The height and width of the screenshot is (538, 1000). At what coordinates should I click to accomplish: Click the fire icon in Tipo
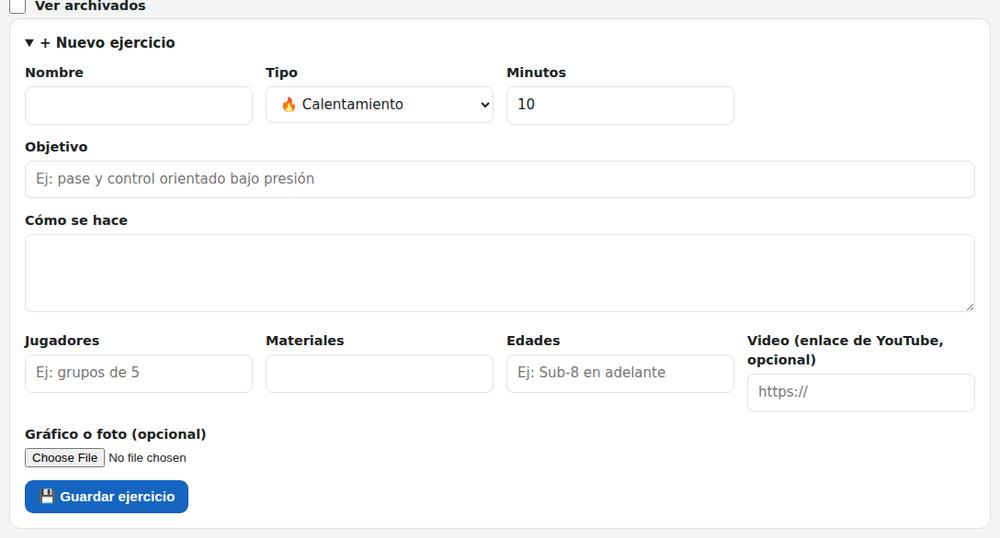(x=288, y=105)
